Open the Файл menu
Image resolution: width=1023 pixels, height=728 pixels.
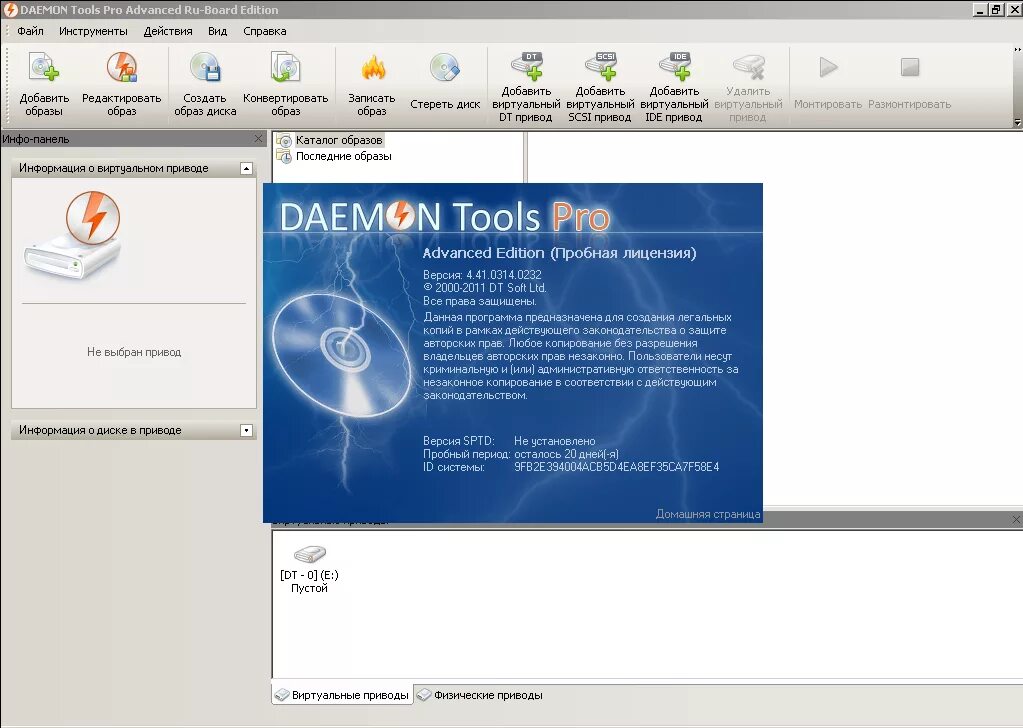30,31
